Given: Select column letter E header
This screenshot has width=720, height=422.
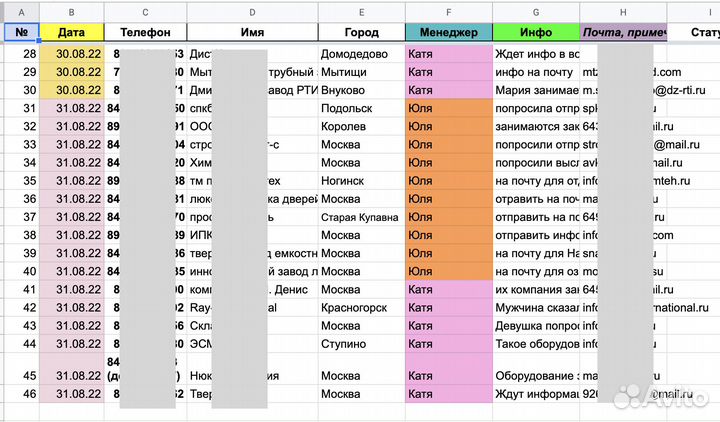Looking at the screenshot, I should (x=361, y=10).
